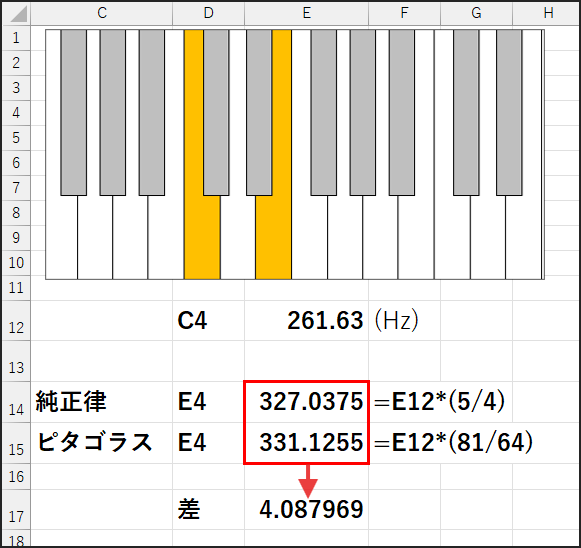Click cell with value 261.63
The height and width of the screenshot is (548, 581).
coord(306,321)
